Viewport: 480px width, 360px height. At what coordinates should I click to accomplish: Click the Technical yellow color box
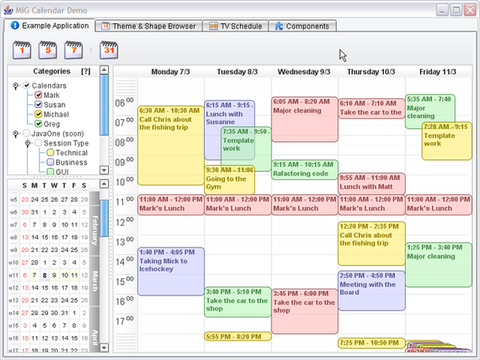(x=50, y=153)
